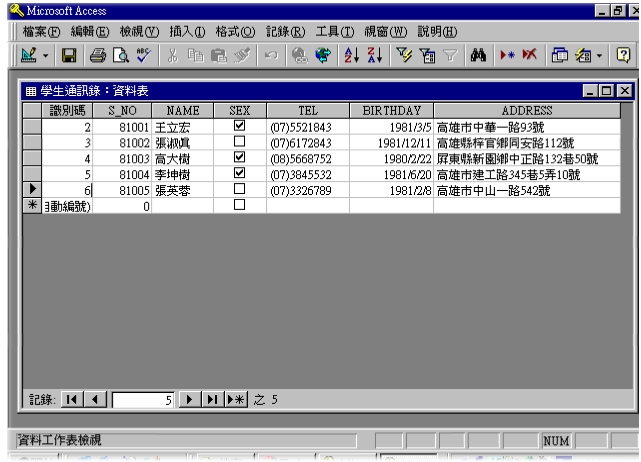Sort descending with Z-A icon
This screenshot has height=462, width=641.
(375, 55)
